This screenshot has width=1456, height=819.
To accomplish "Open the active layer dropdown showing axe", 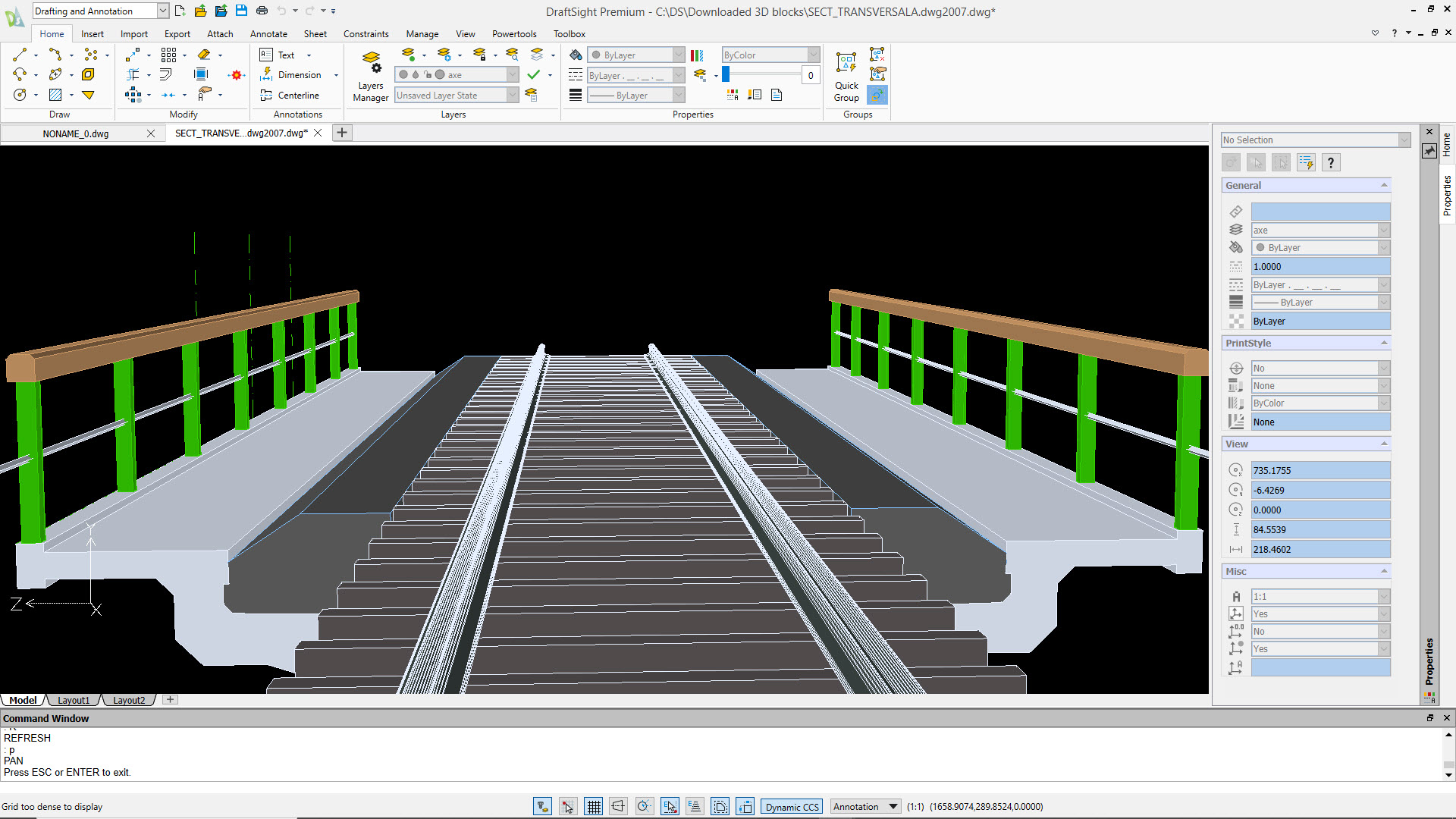I will [512, 74].
